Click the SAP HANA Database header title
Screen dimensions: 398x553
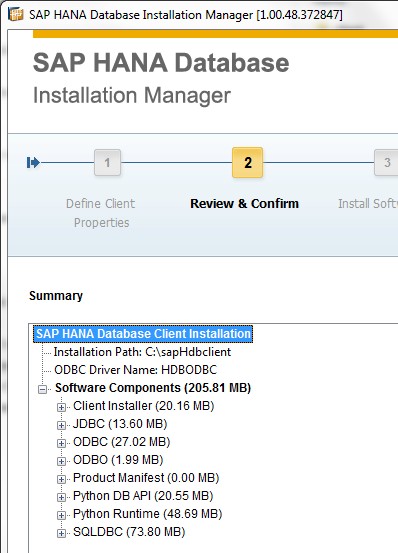(x=161, y=63)
